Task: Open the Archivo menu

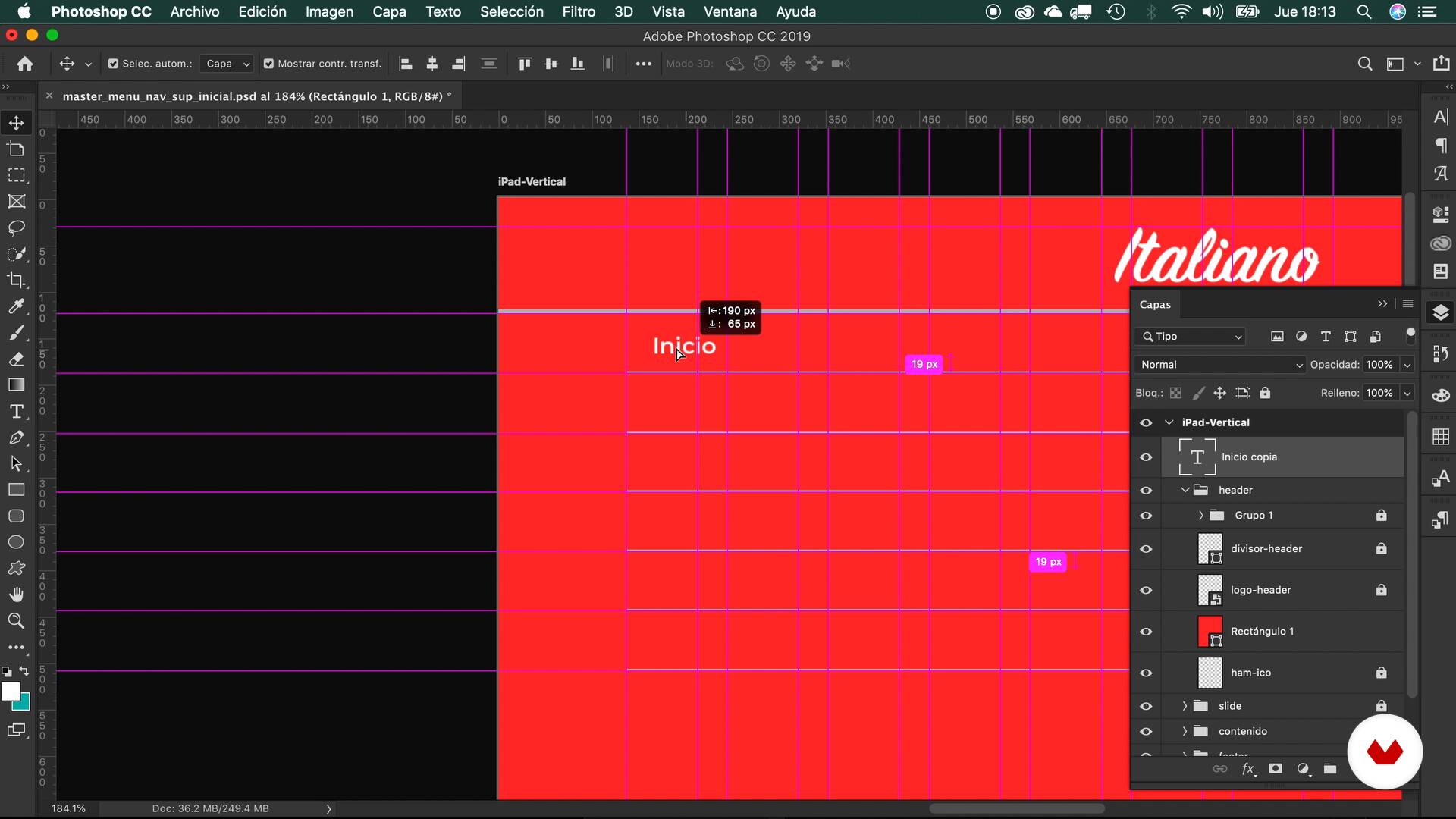Action: tap(195, 11)
